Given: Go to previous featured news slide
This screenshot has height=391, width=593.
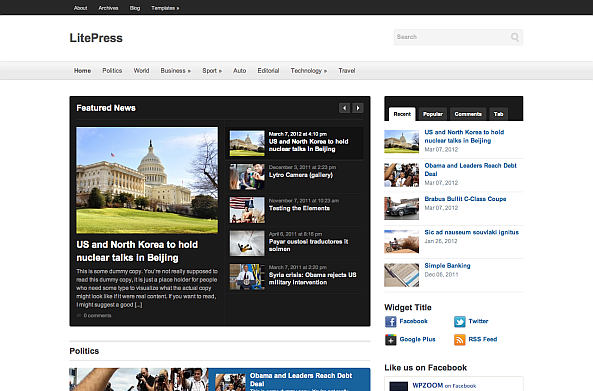Looking at the screenshot, I should [344, 108].
